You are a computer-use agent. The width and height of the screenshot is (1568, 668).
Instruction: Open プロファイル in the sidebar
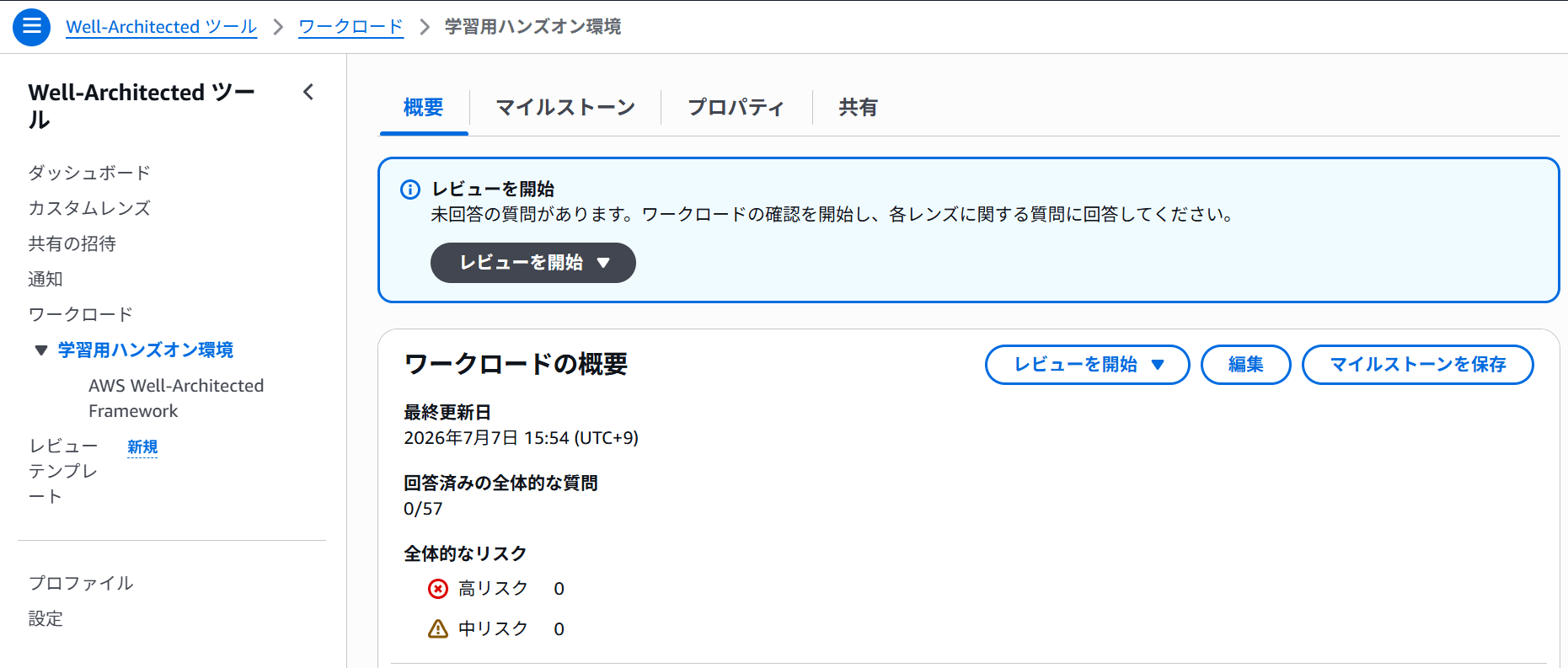tap(81, 583)
